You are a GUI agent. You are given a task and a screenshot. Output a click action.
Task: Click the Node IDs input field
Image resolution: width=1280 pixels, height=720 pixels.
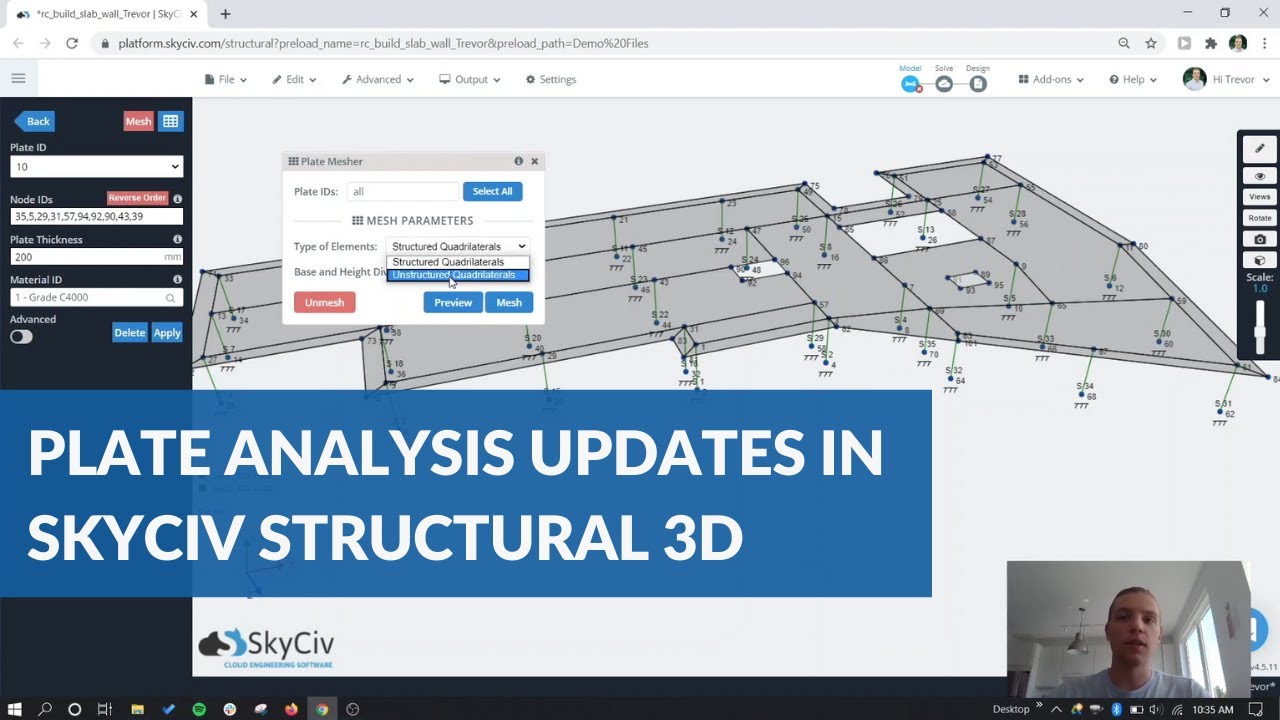(x=96, y=216)
